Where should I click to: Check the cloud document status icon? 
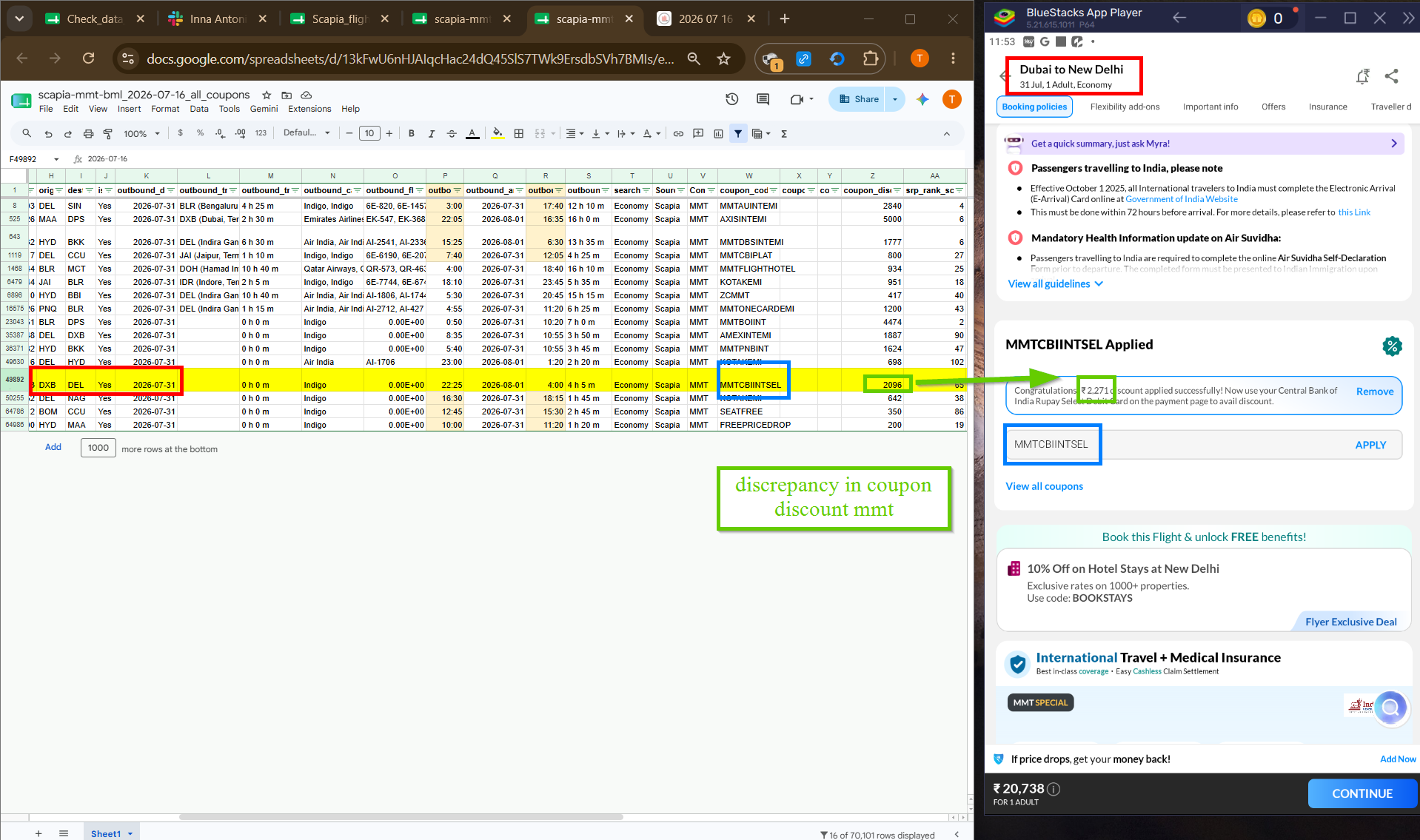[307, 95]
